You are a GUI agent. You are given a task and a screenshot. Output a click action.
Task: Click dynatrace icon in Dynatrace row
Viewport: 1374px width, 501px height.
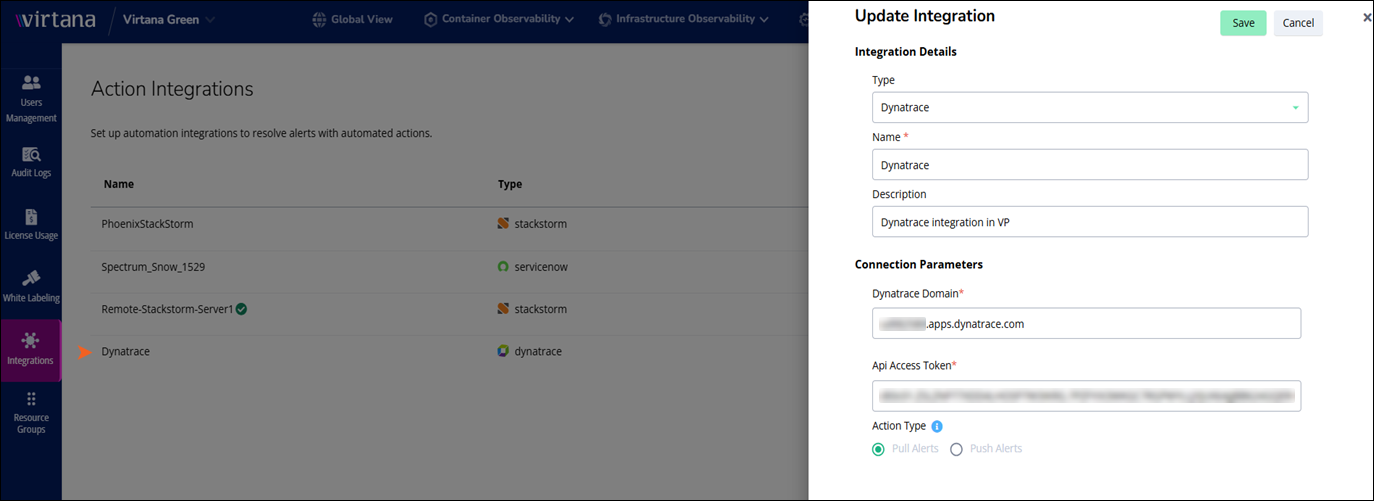pos(503,352)
